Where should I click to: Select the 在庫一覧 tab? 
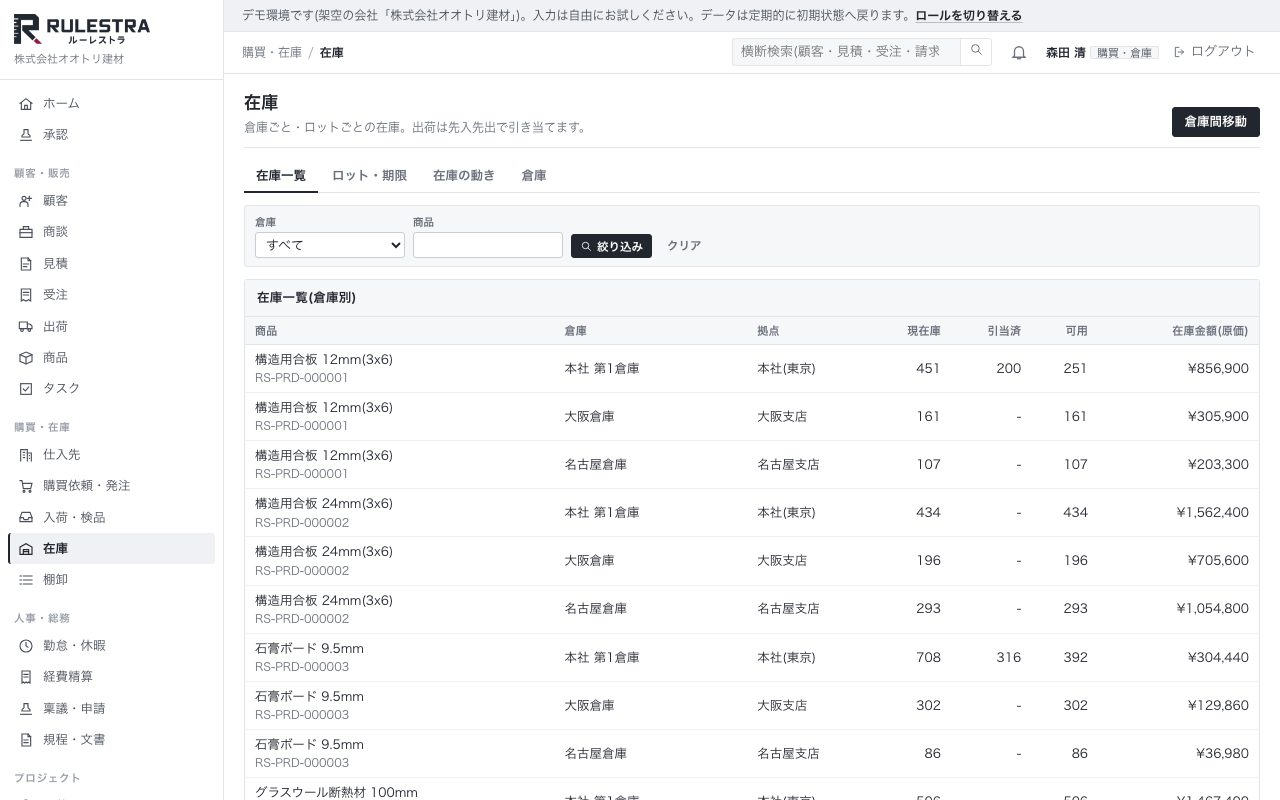click(281, 175)
